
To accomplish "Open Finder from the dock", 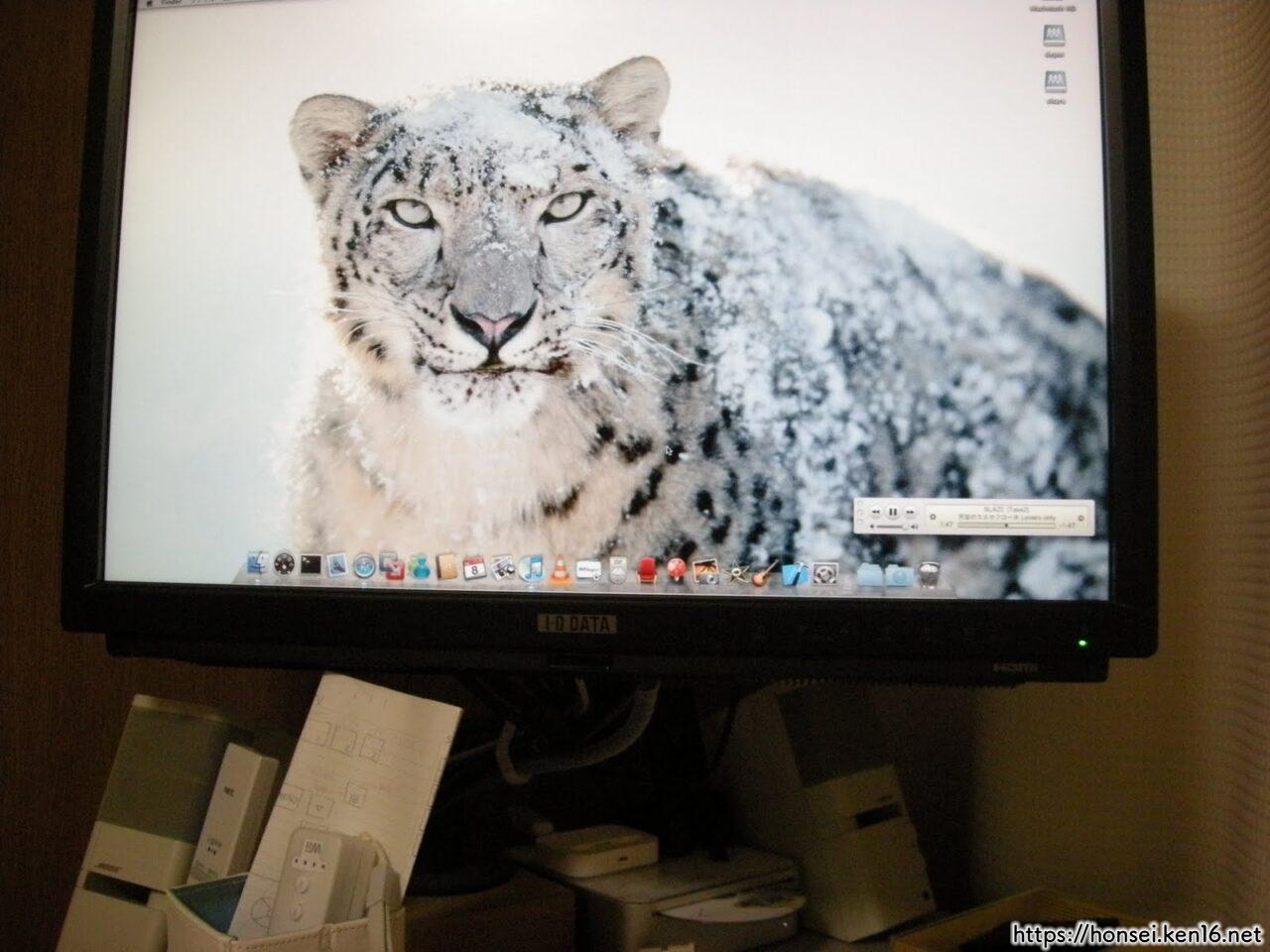I will coord(258,565).
